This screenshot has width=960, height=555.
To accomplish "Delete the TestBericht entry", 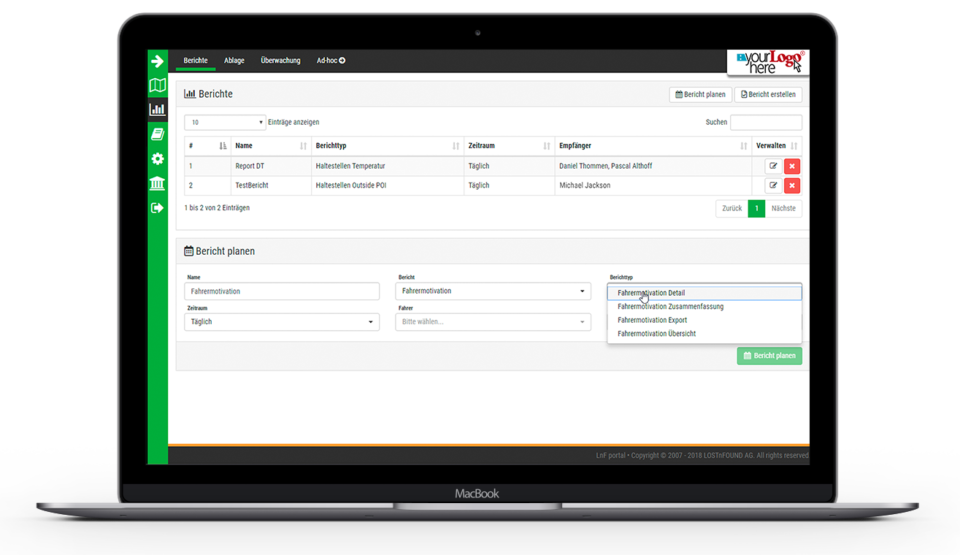I will click(792, 186).
